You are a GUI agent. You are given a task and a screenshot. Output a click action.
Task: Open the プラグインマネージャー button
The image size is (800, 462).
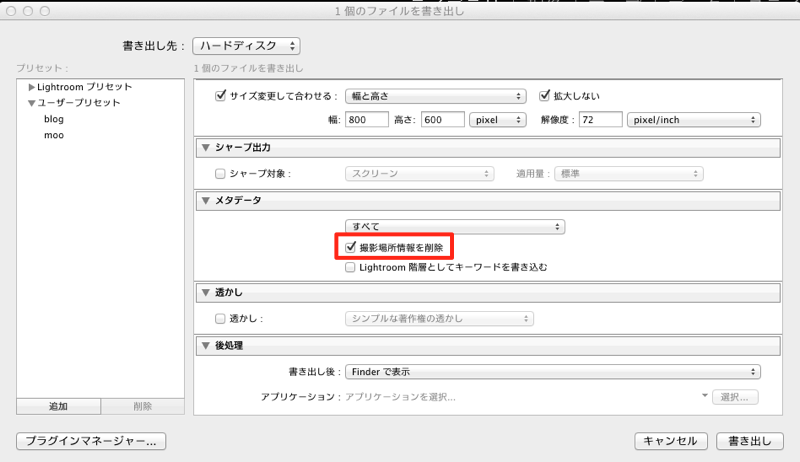[x=91, y=441]
